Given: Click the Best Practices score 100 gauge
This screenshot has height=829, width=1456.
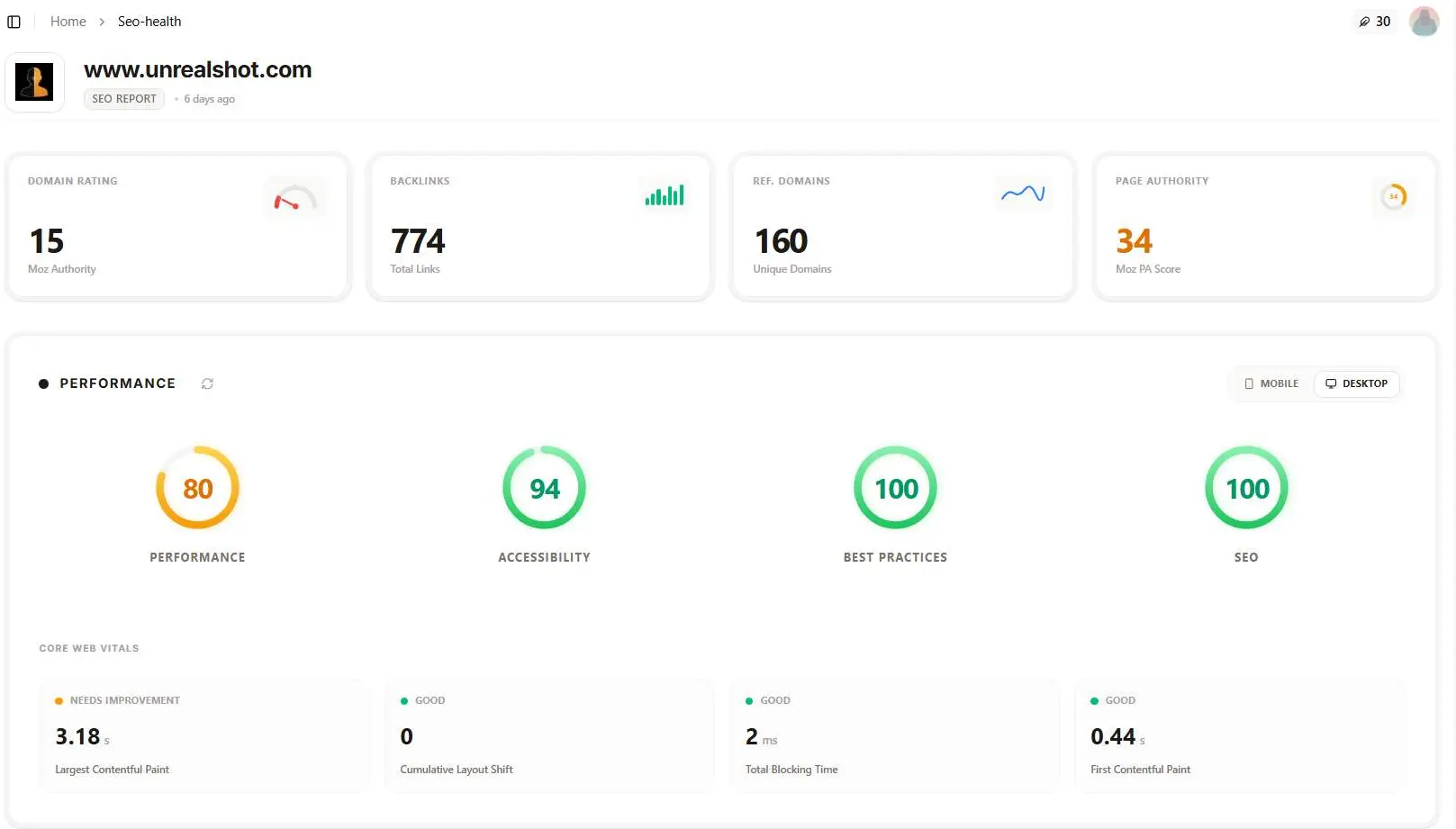Looking at the screenshot, I should click(x=896, y=488).
